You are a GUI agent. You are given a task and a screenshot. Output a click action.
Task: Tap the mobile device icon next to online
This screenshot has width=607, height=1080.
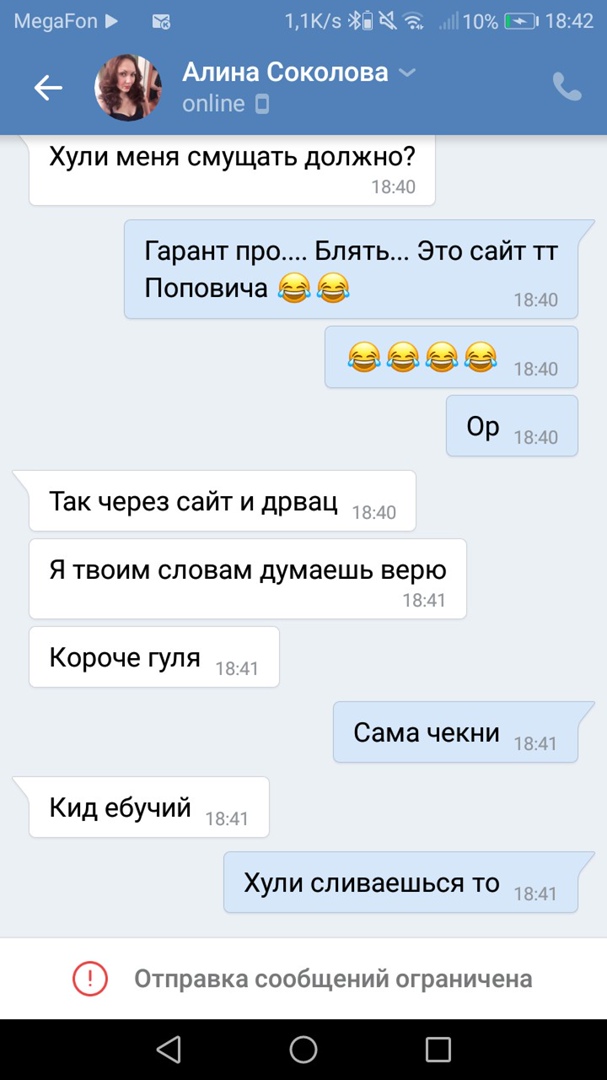pos(262,104)
